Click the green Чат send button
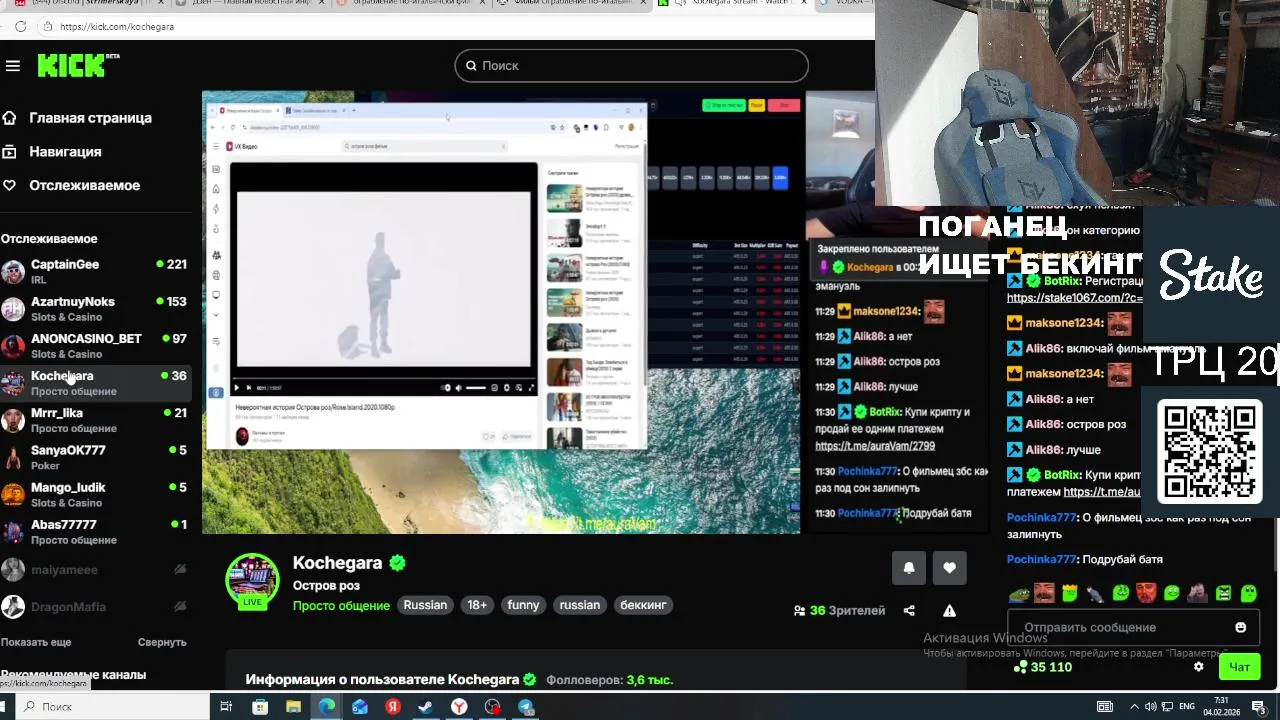Image resolution: width=1280 pixels, height=720 pixels. click(x=1239, y=667)
